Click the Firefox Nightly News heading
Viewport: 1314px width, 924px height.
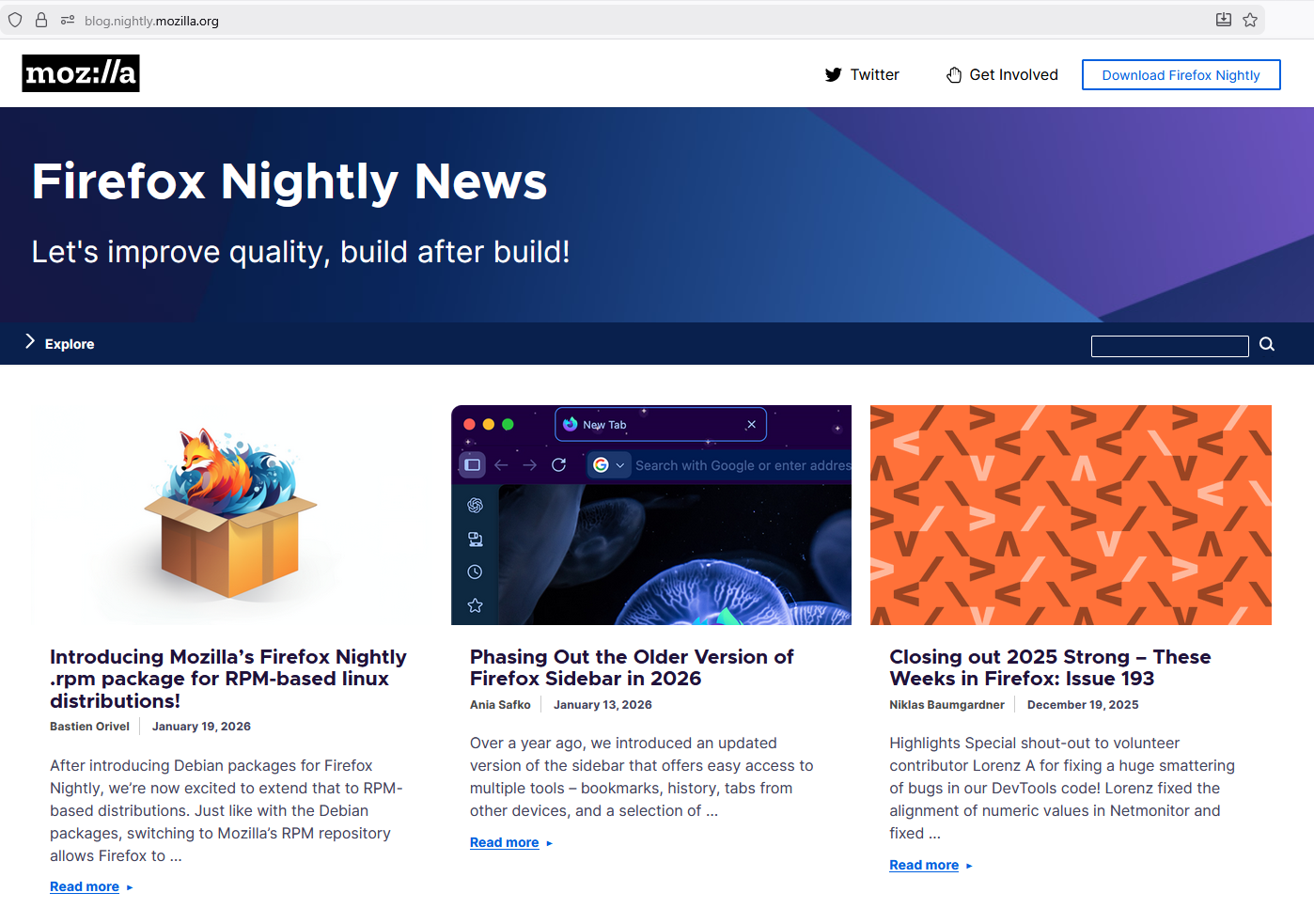pos(289,181)
